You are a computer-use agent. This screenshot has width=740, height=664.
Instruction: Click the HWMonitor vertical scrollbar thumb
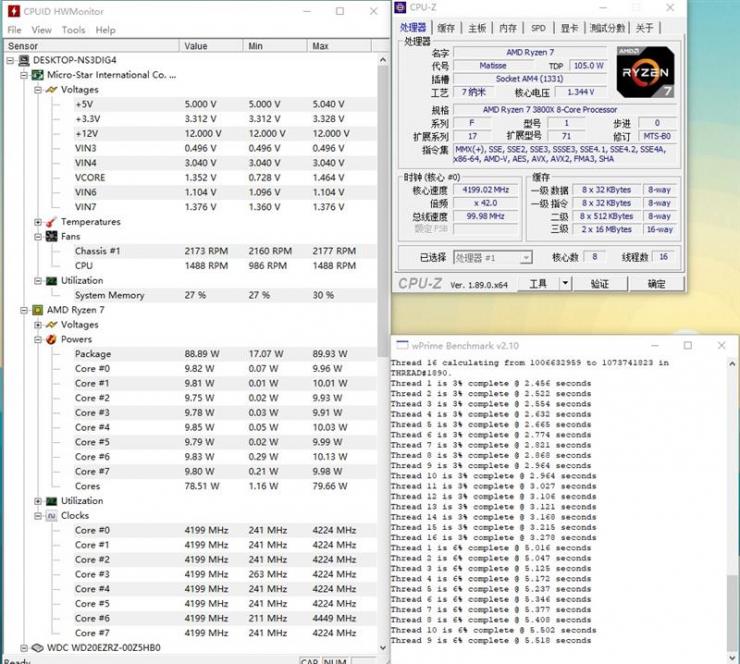383,211
